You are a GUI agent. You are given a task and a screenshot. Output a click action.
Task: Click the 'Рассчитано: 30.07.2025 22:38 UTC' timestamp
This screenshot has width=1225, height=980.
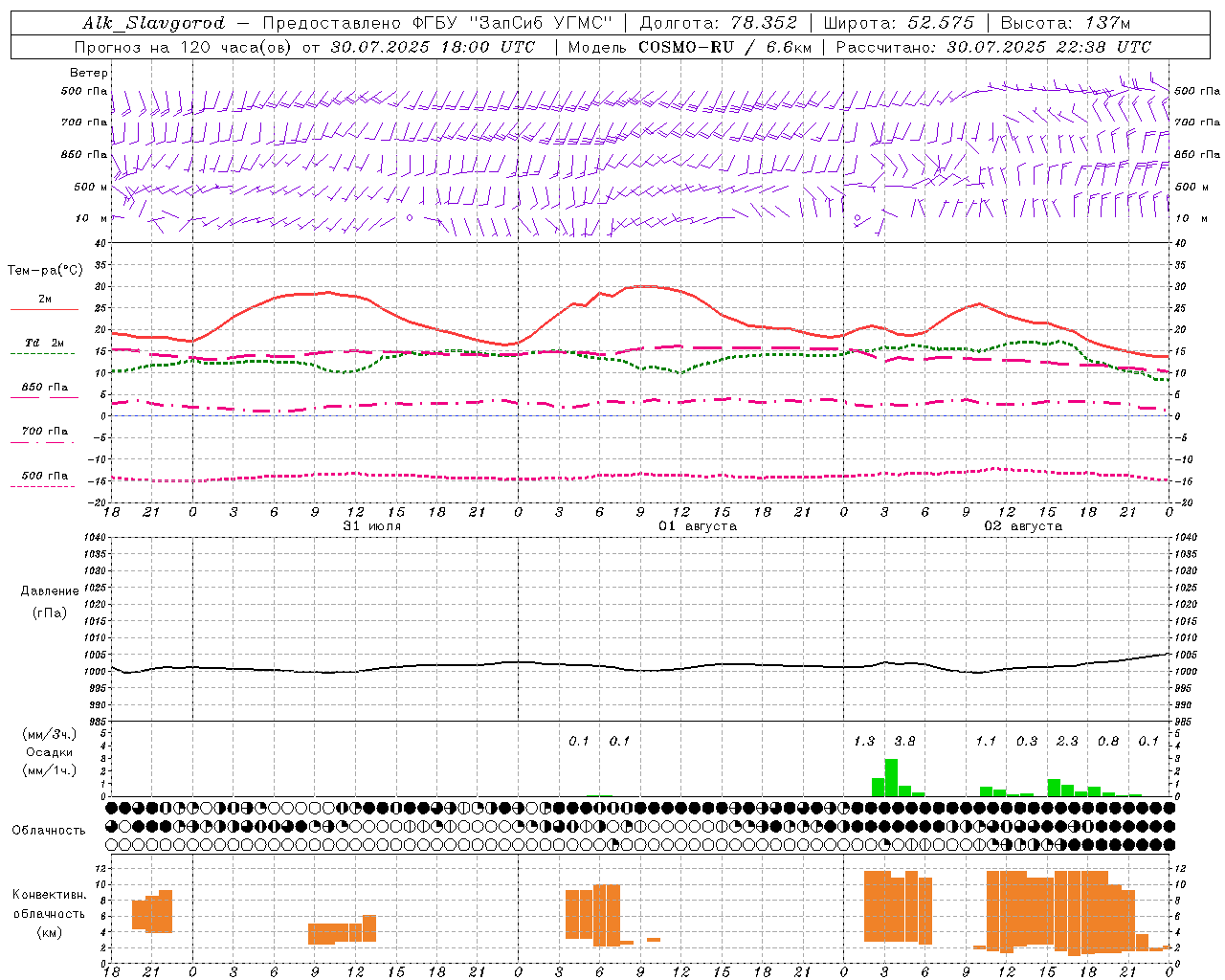pyautogui.click(x=993, y=47)
